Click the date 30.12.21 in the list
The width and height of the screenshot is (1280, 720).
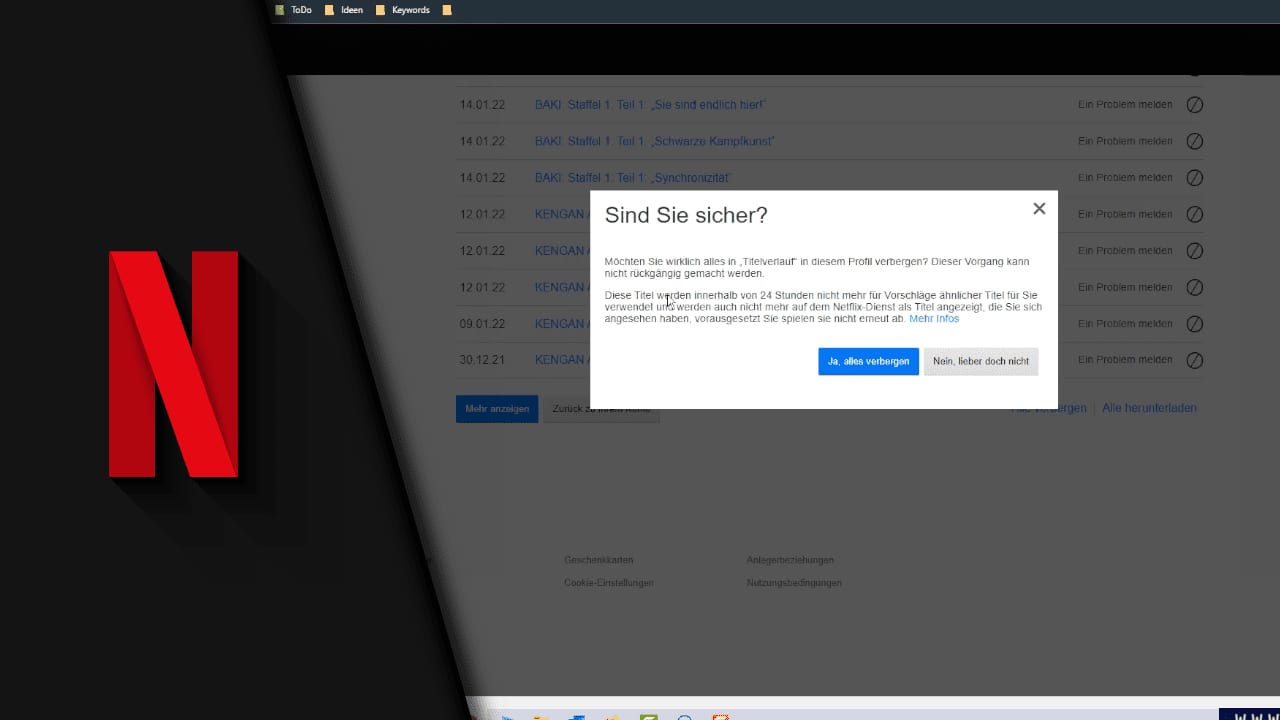tap(482, 360)
